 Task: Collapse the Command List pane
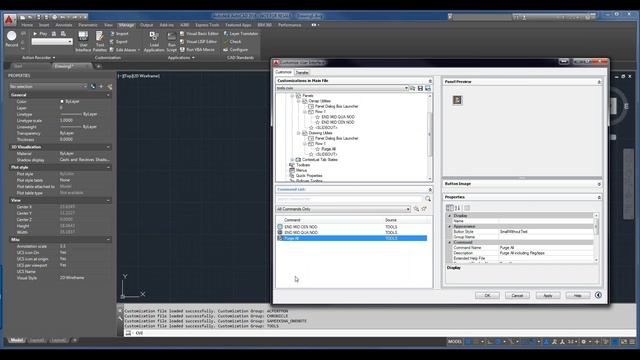[430, 190]
